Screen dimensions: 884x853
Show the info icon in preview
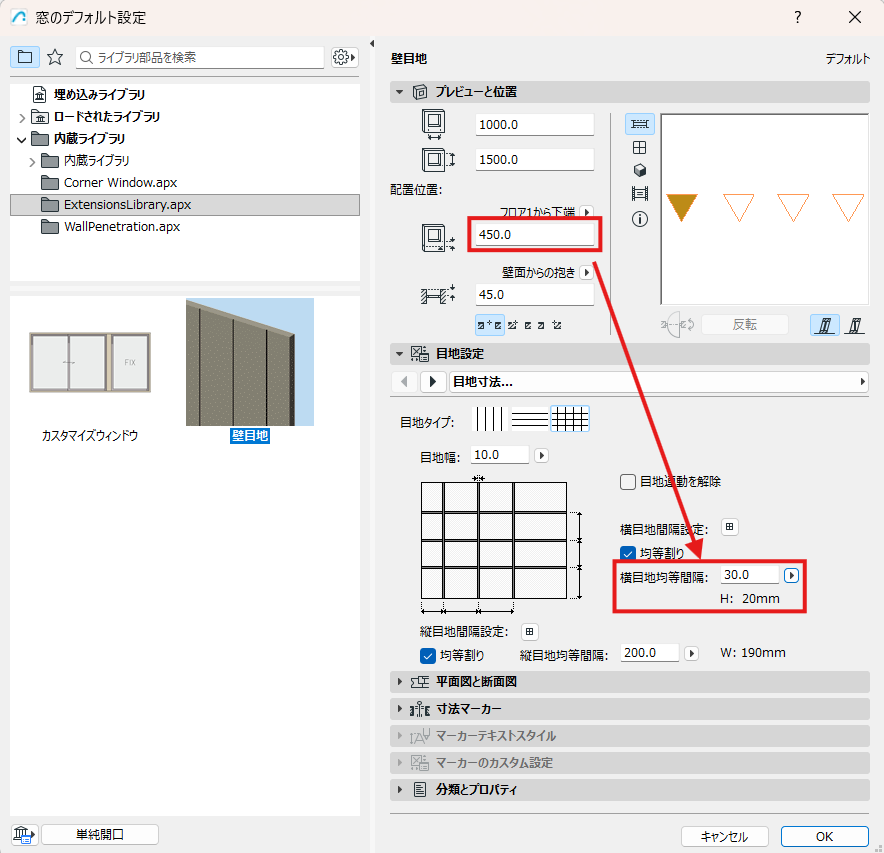click(x=639, y=219)
